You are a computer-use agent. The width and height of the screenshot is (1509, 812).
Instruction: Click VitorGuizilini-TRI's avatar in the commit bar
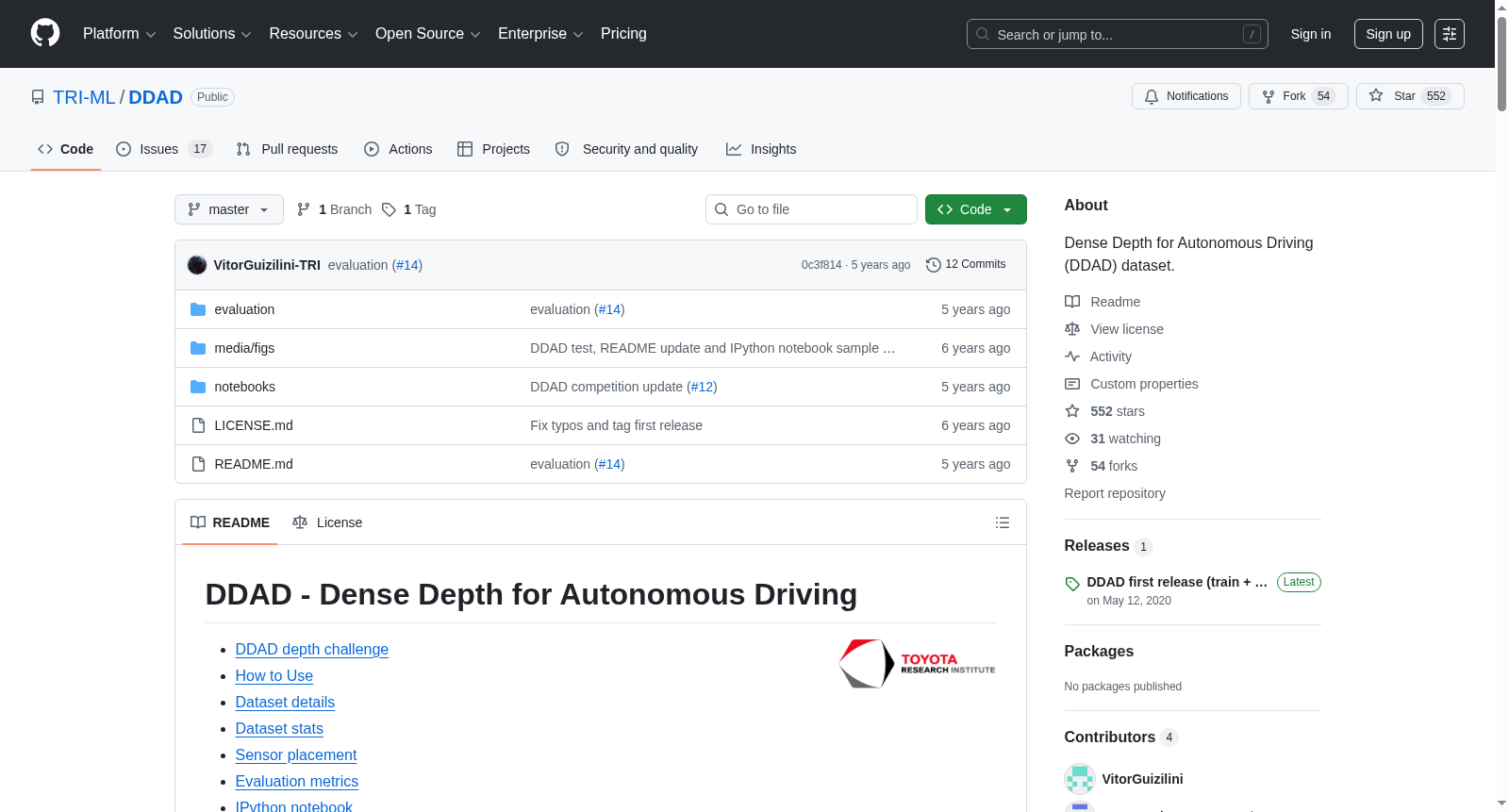197,265
